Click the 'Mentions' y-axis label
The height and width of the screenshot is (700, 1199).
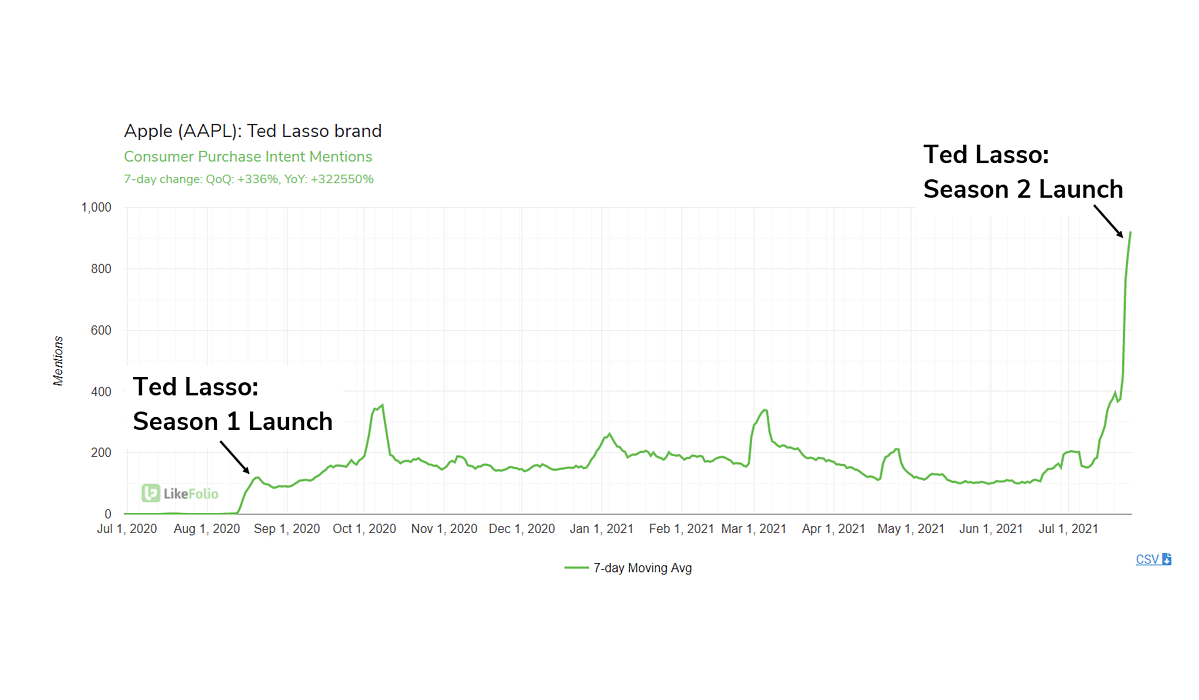coord(58,360)
